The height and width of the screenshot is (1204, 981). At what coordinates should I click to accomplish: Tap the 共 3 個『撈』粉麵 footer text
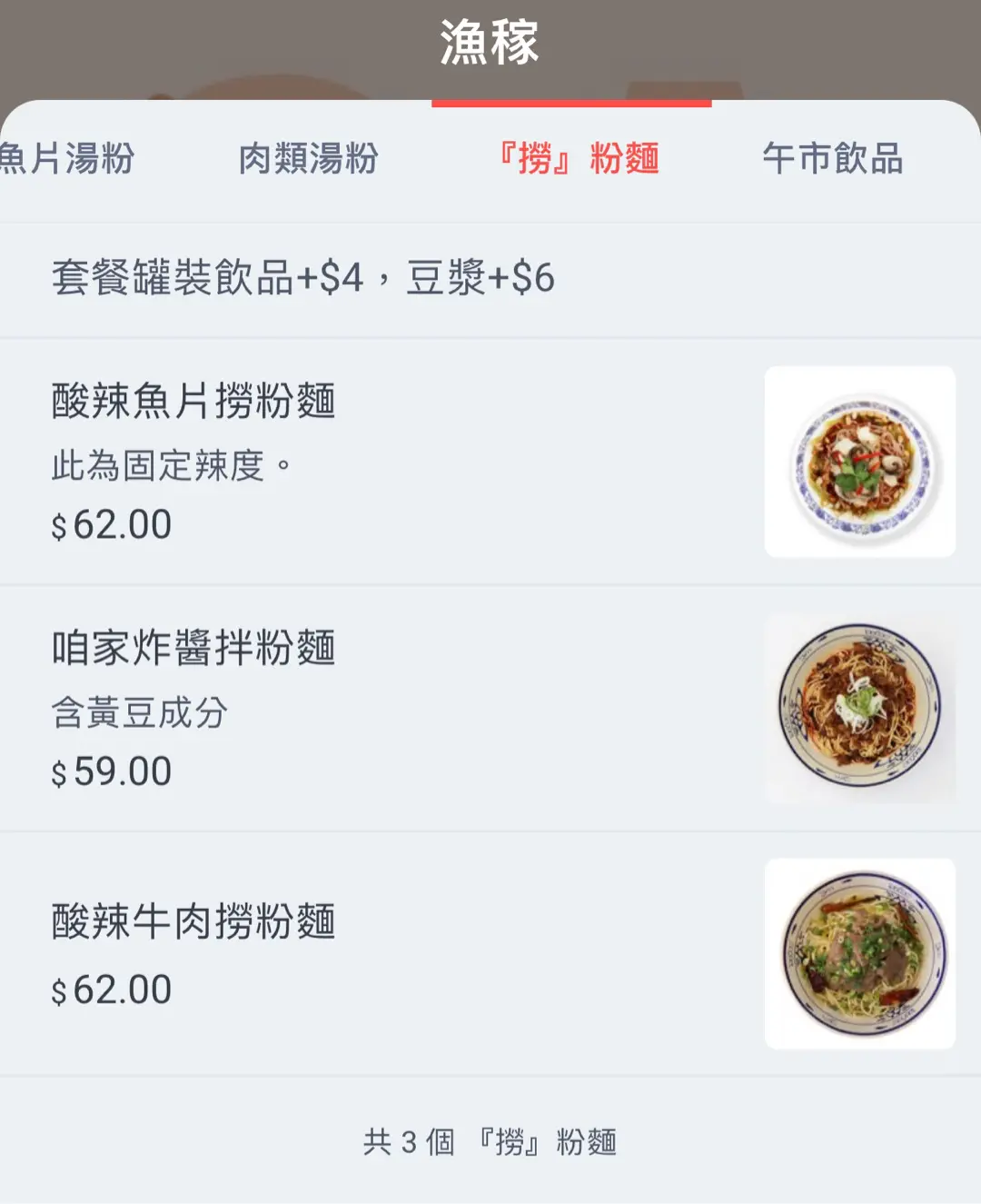[490, 1142]
